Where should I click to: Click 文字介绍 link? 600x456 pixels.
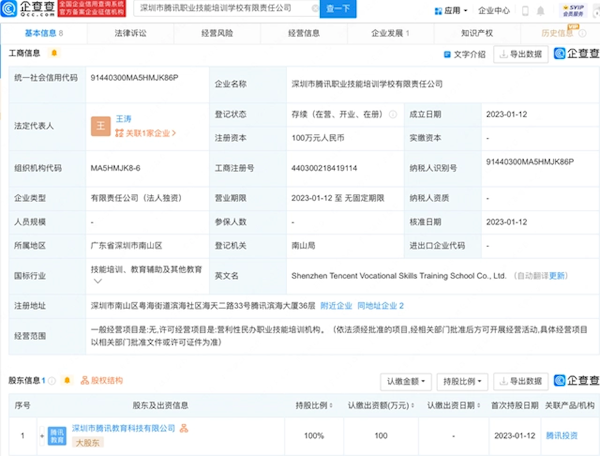(465, 54)
